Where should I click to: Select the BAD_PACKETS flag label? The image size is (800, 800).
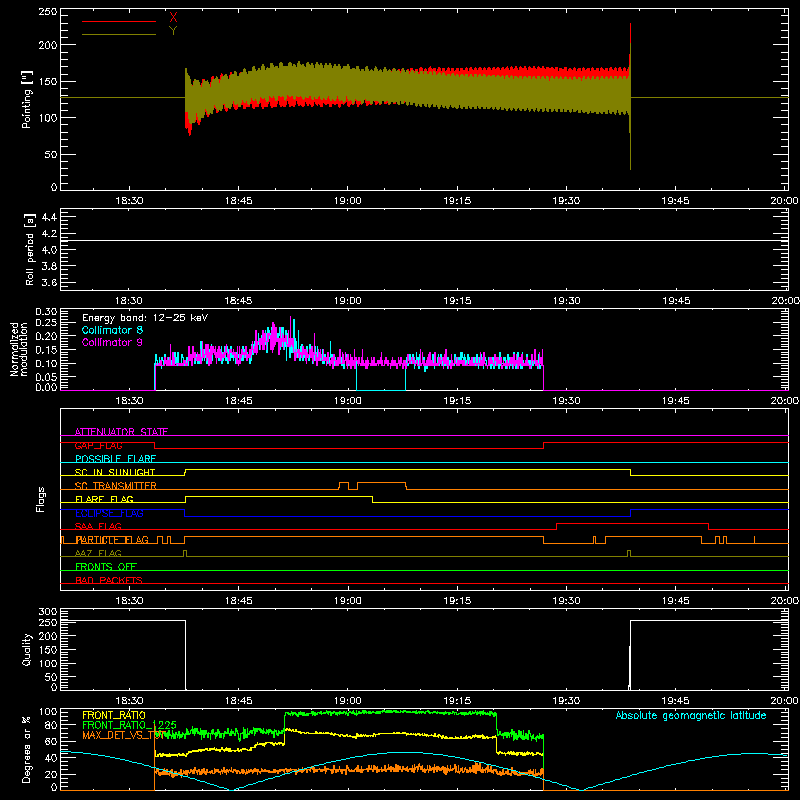[x=109, y=580]
